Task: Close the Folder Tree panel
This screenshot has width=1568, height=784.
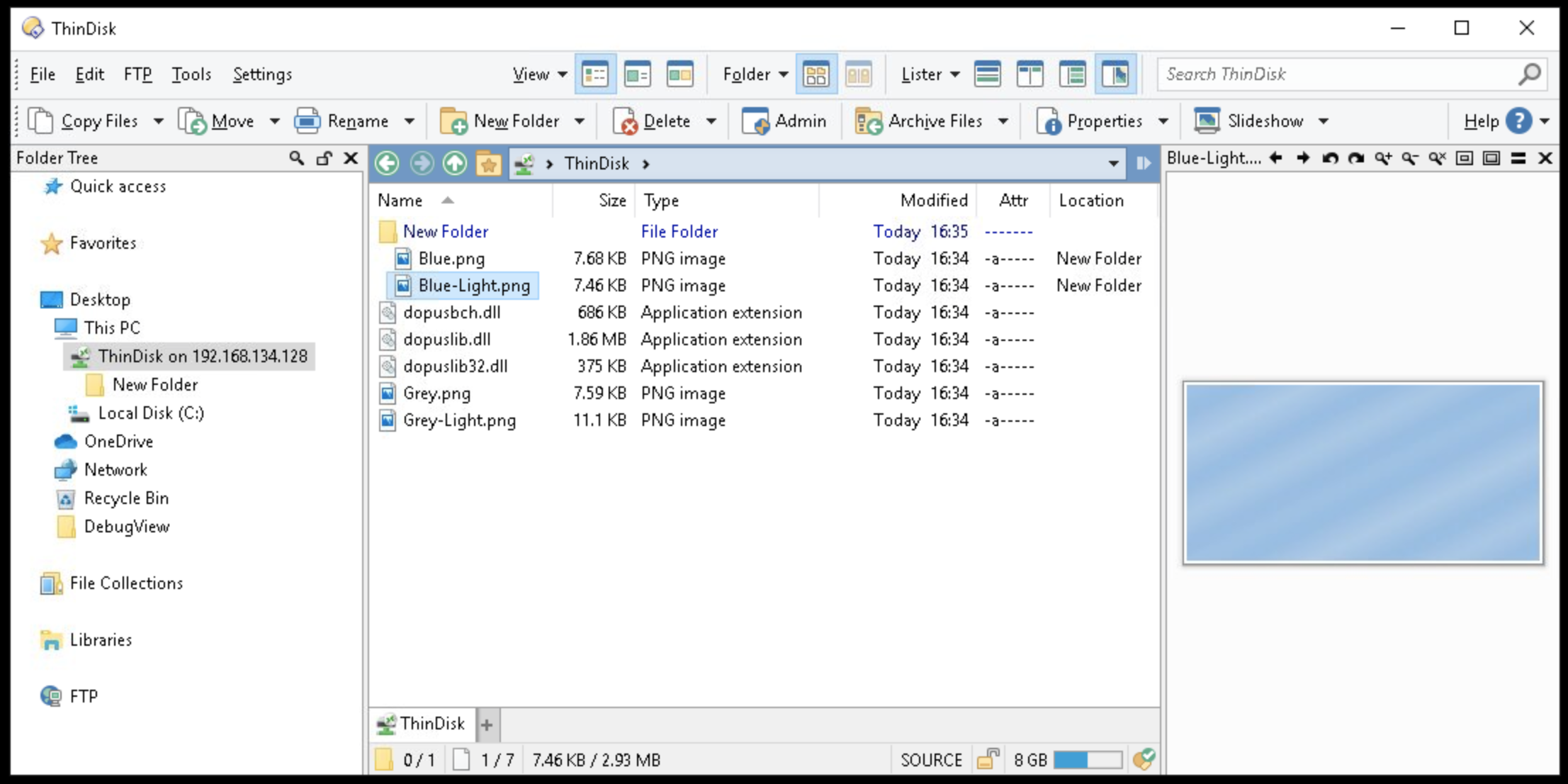Action: (x=351, y=158)
